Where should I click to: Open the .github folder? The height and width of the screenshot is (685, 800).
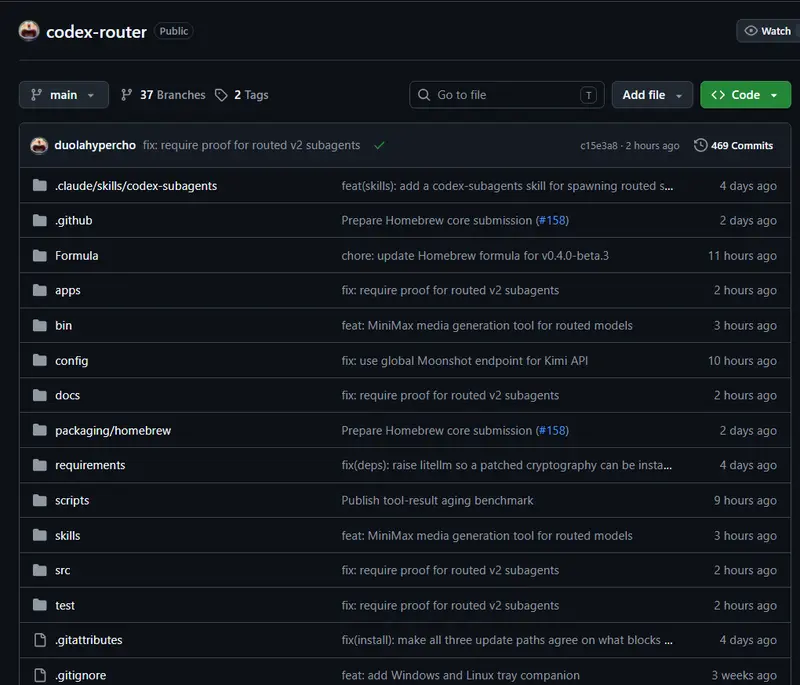[73, 220]
